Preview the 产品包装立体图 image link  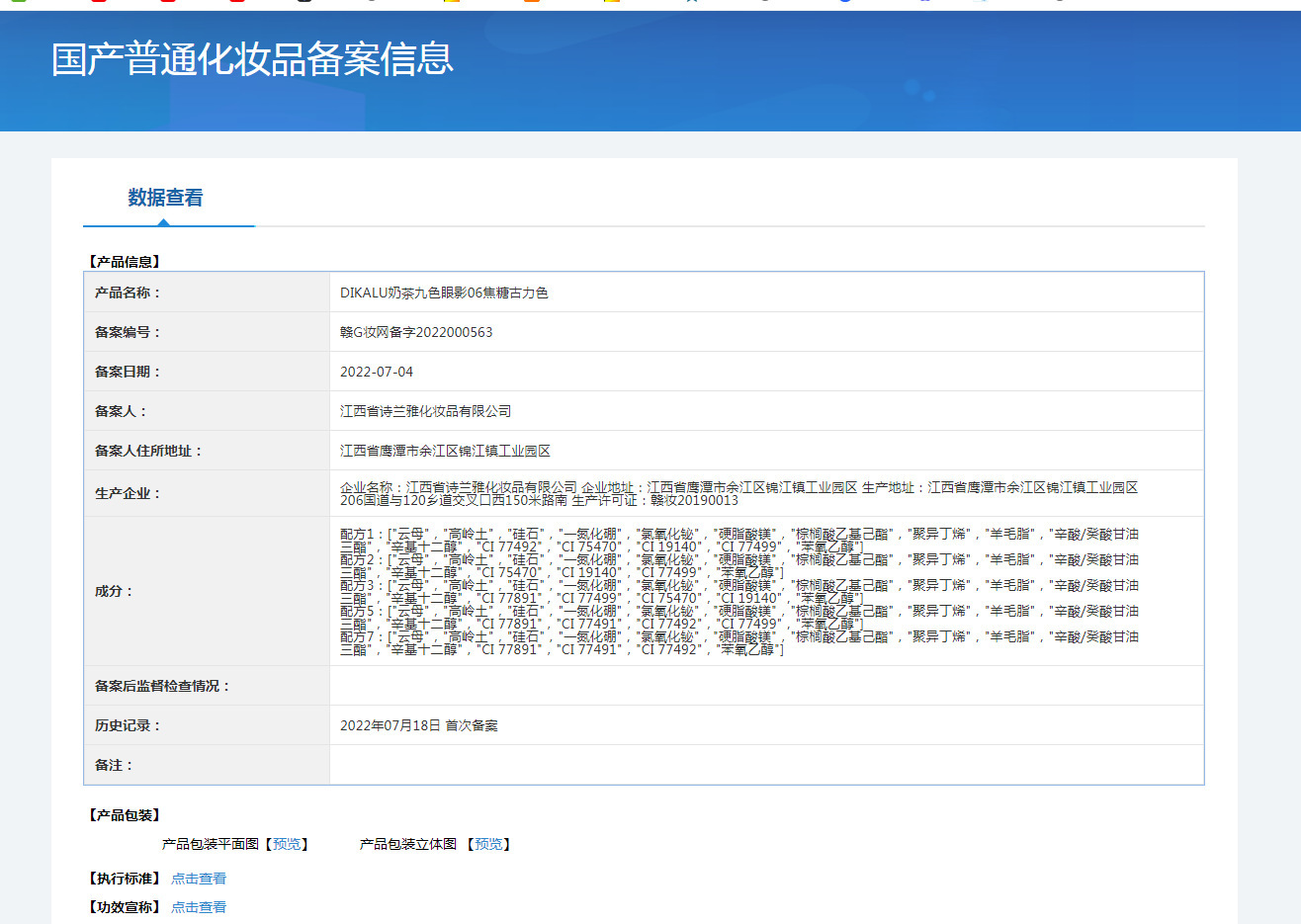pos(488,844)
